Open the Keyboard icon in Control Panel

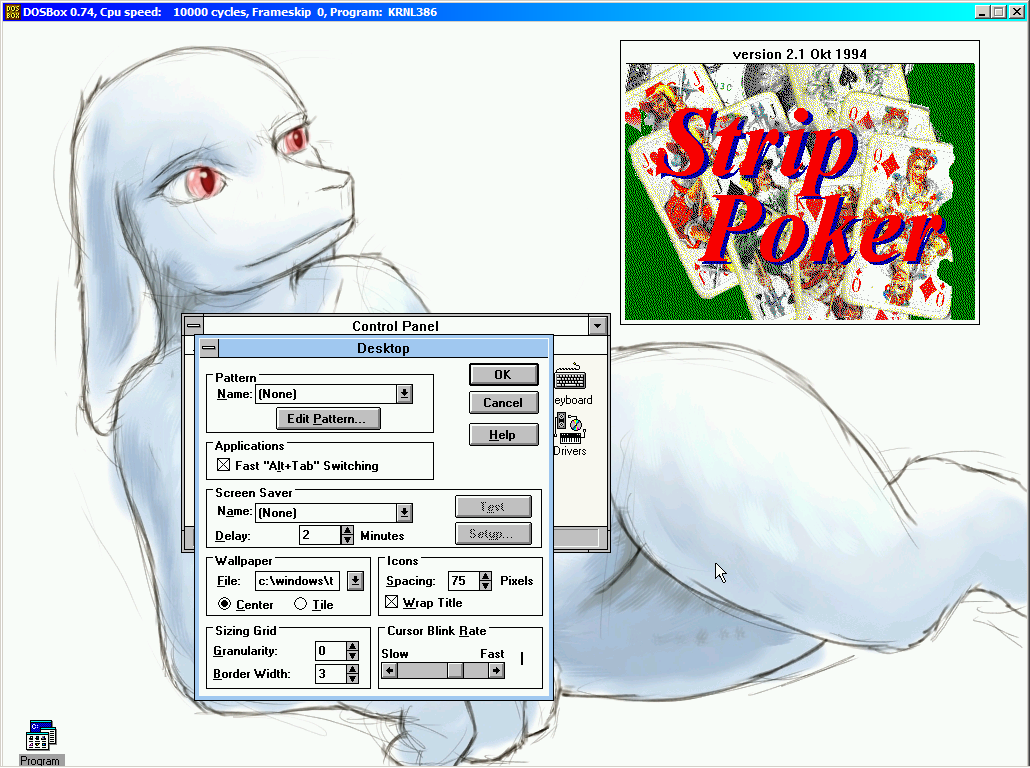pos(571,381)
